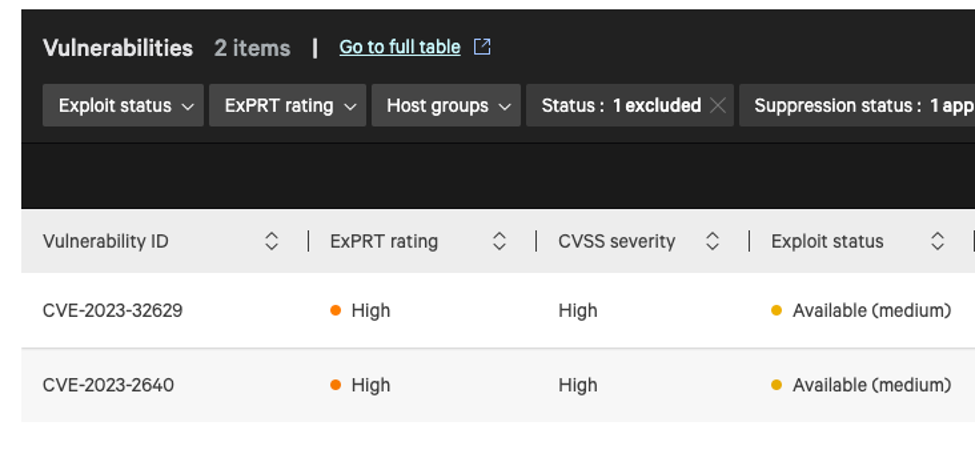Click the Vulnerability ID column header
Image resolution: width=977 pixels, height=462 pixels.
coord(106,242)
